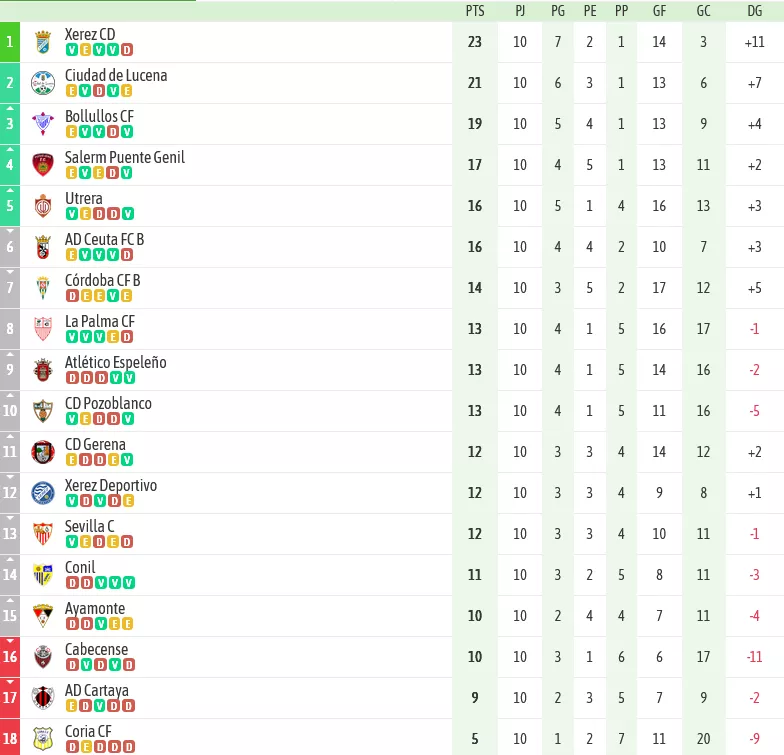Open the Xerez Deportivo team link
This screenshot has height=755, width=784.
tap(111, 486)
